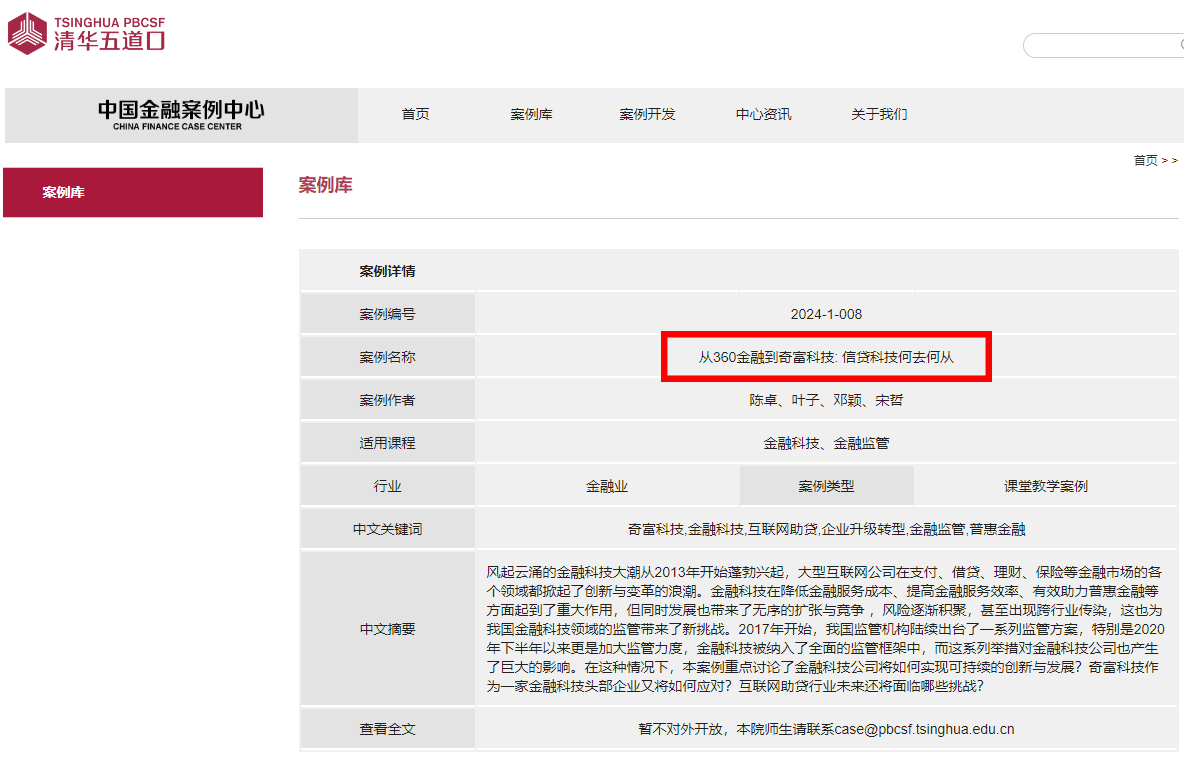Click the 查看全文 label cell

[387, 730]
